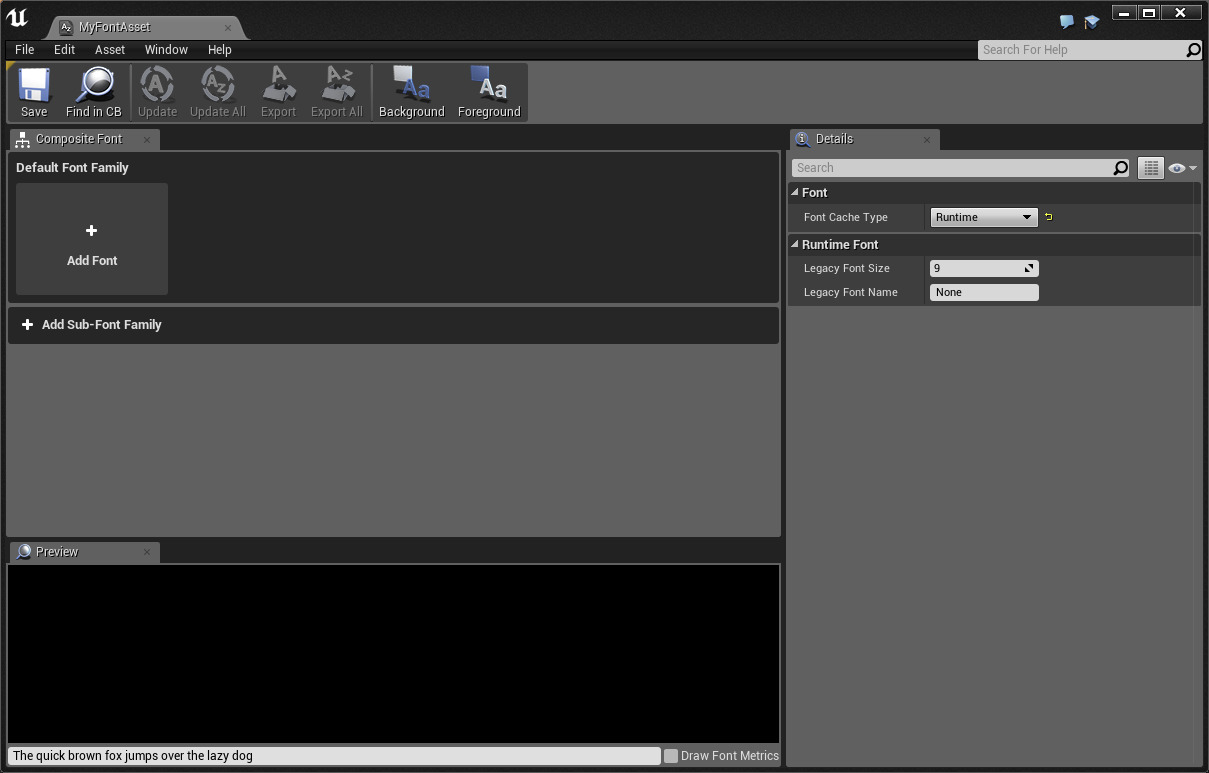Collapse the Font section in Details
The width and height of the screenshot is (1209, 773).
[x=795, y=193]
